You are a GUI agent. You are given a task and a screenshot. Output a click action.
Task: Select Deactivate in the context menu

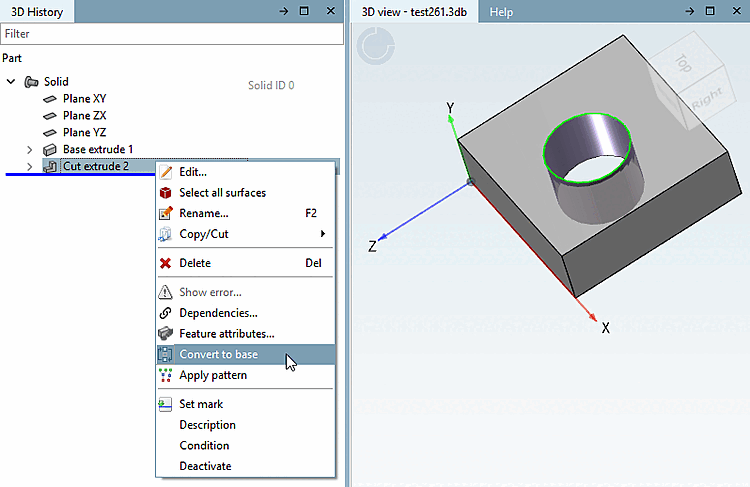tap(205, 466)
